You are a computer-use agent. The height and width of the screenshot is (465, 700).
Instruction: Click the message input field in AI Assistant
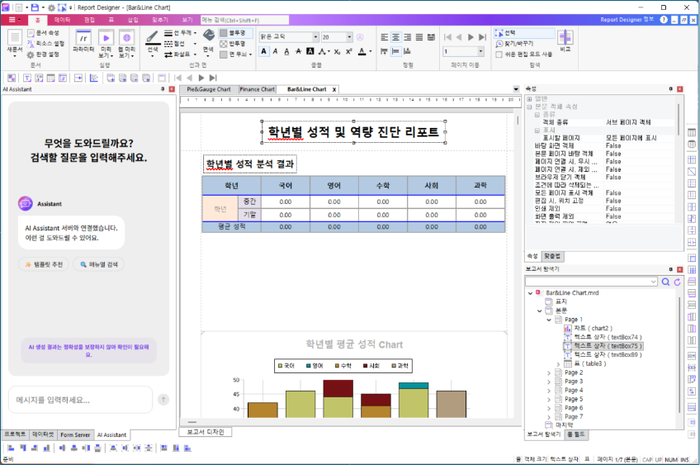tap(81, 400)
